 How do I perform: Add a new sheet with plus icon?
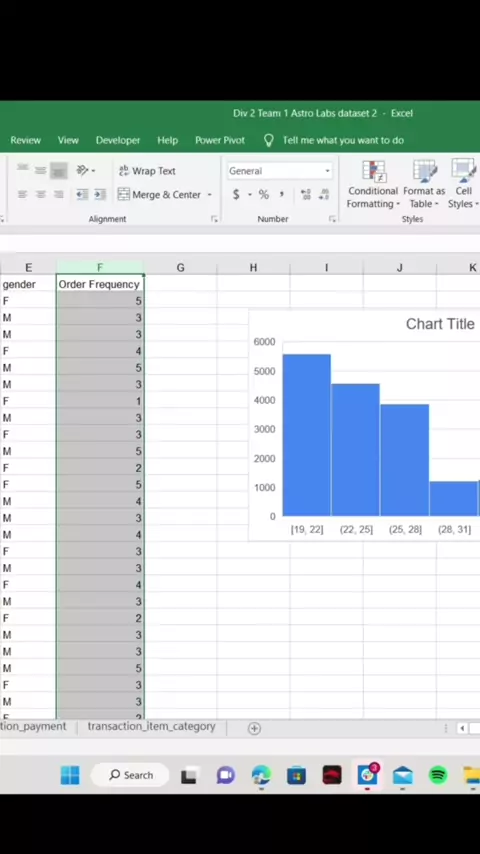click(254, 728)
